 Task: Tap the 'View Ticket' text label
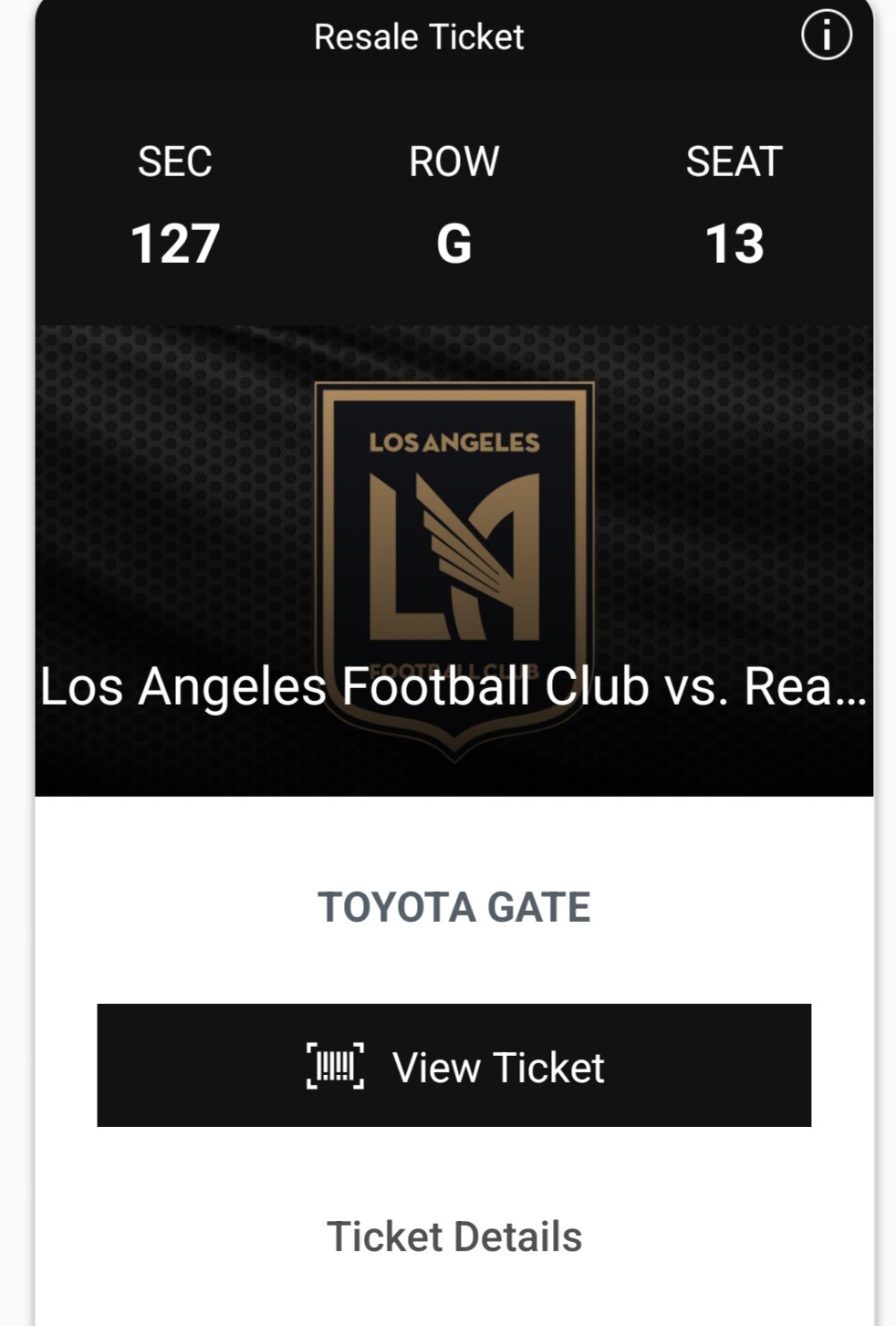pyautogui.click(x=498, y=1067)
